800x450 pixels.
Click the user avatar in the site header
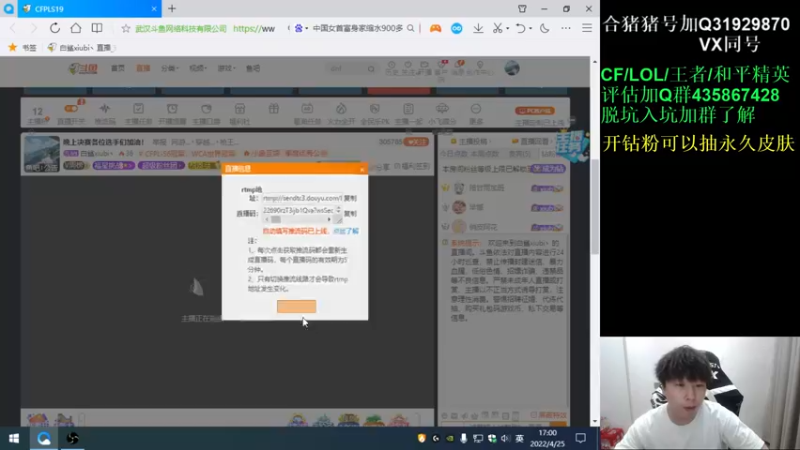tap(512, 68)
